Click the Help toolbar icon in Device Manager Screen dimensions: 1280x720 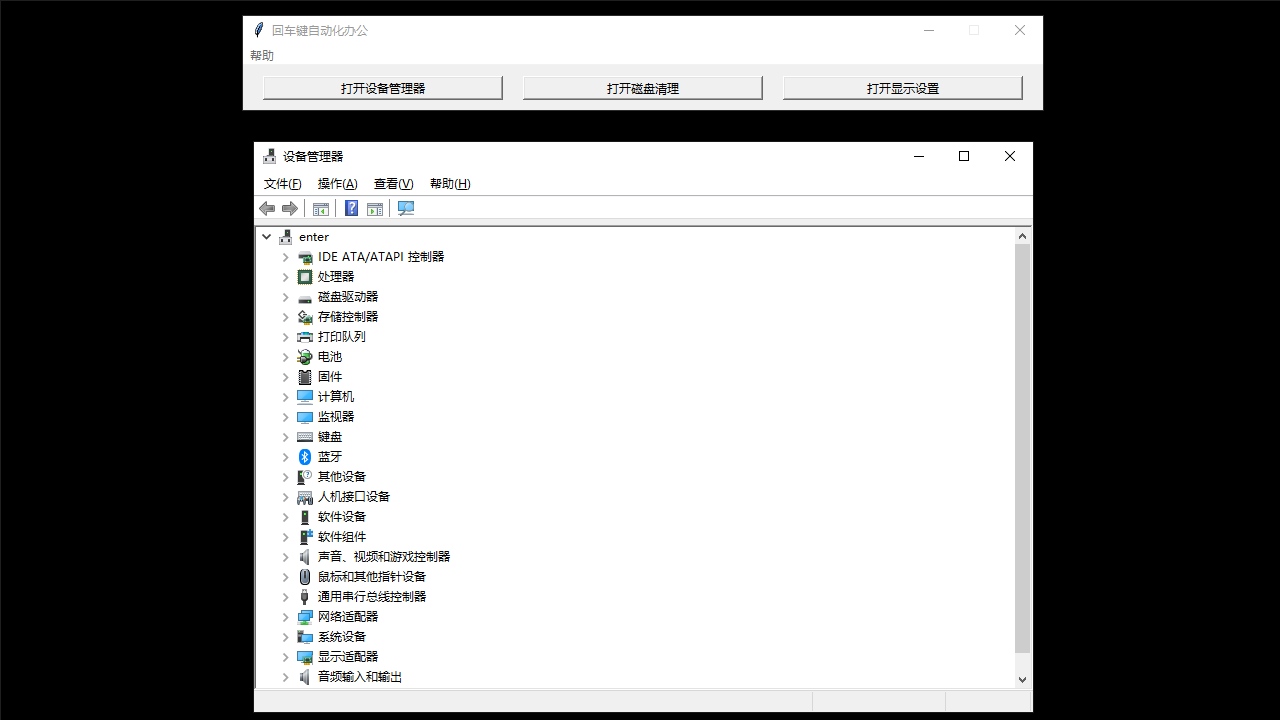tap(351, 208)
